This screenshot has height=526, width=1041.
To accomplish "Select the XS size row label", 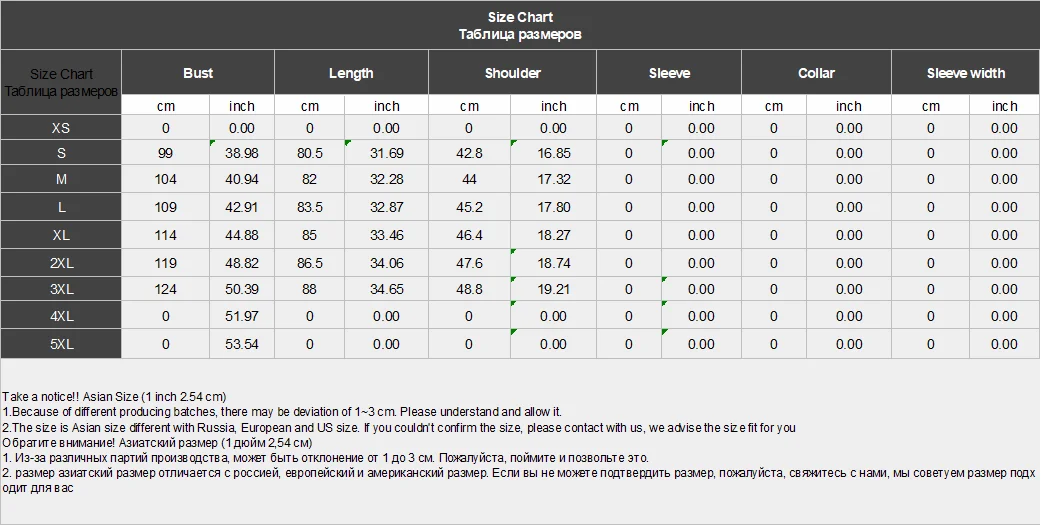I will [x=61, y=128].
